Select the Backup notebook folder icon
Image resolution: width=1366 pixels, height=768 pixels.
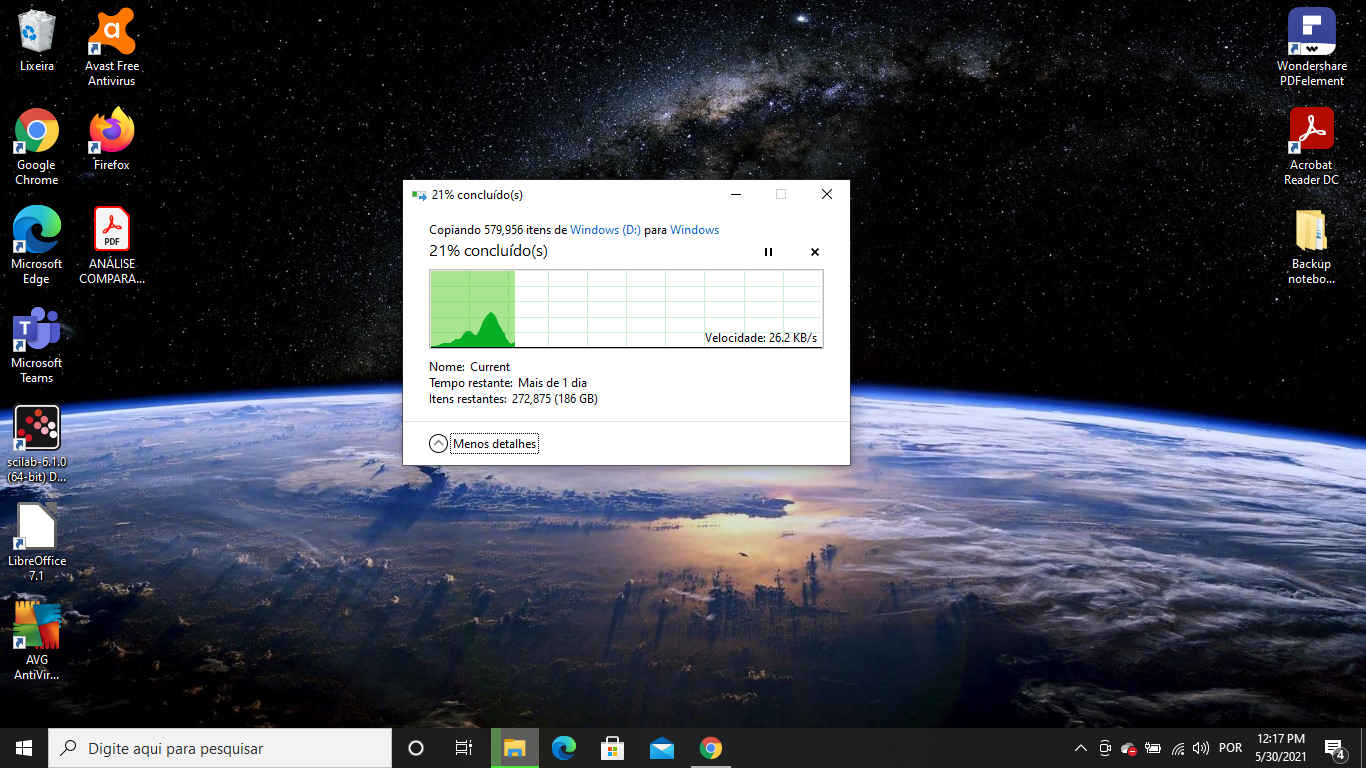(1311, 246)
